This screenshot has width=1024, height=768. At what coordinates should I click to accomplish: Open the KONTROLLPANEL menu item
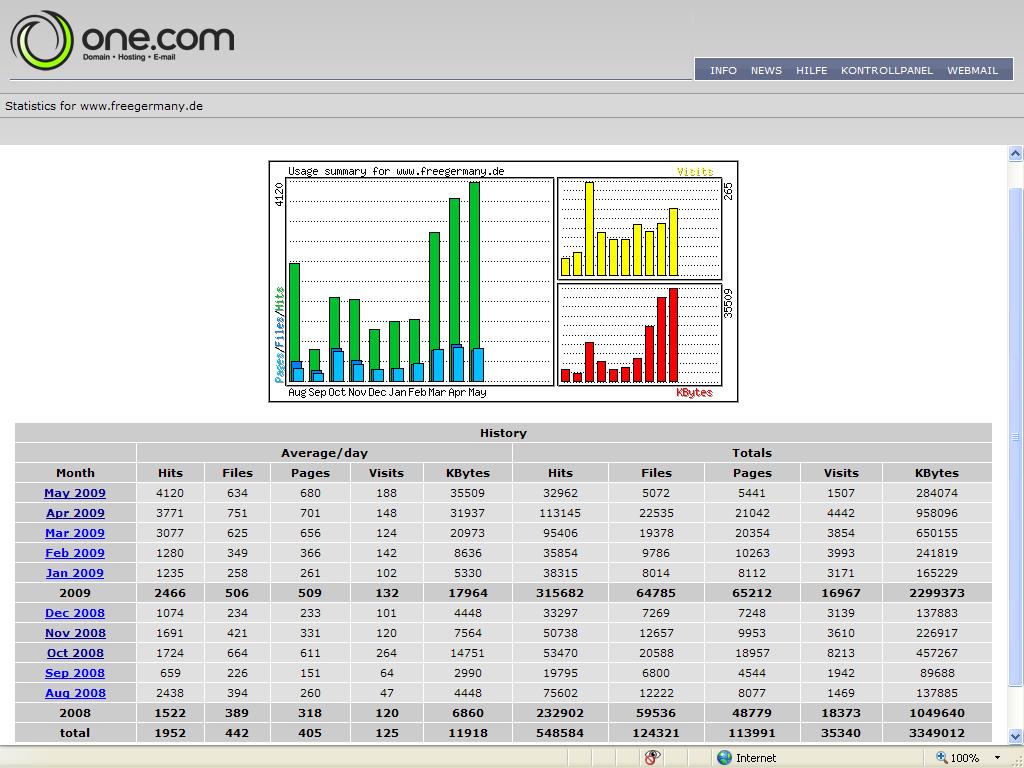(x=887, y=70)
